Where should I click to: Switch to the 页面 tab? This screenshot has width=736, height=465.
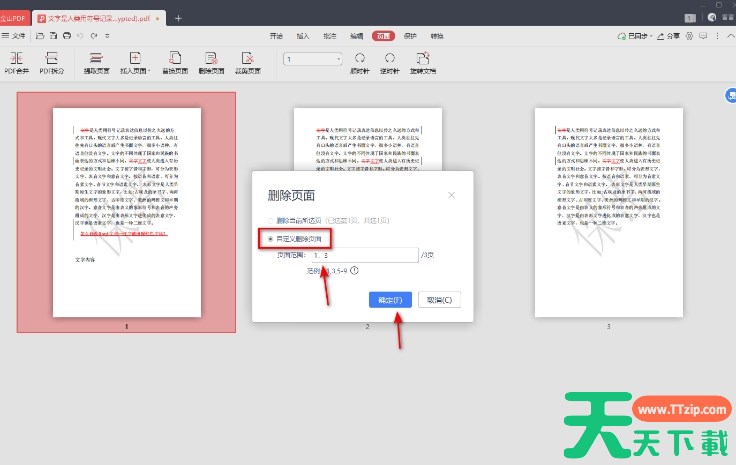pyautogui.click(x=383, y=36)
